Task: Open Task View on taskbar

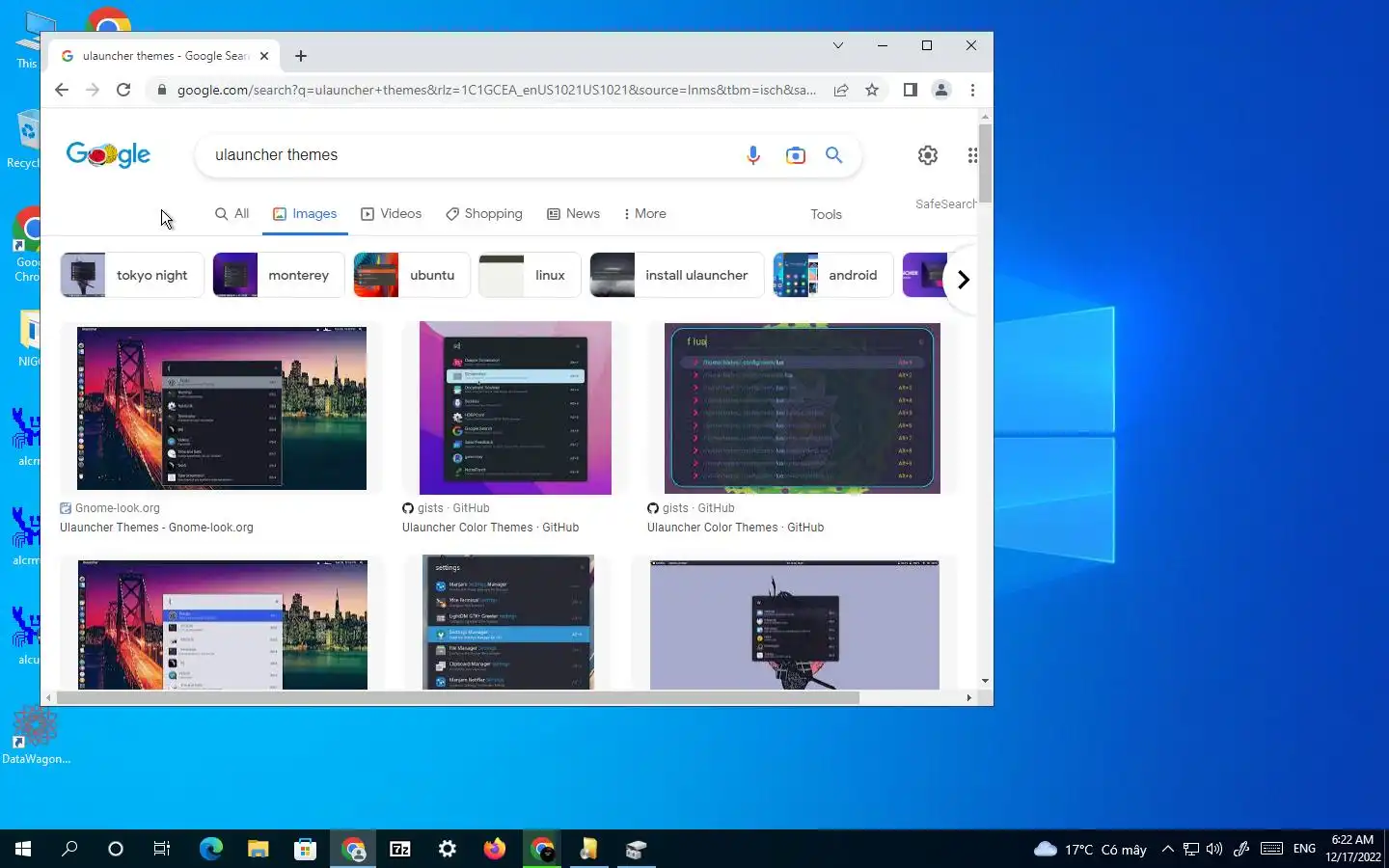Action: coord(162,849)
